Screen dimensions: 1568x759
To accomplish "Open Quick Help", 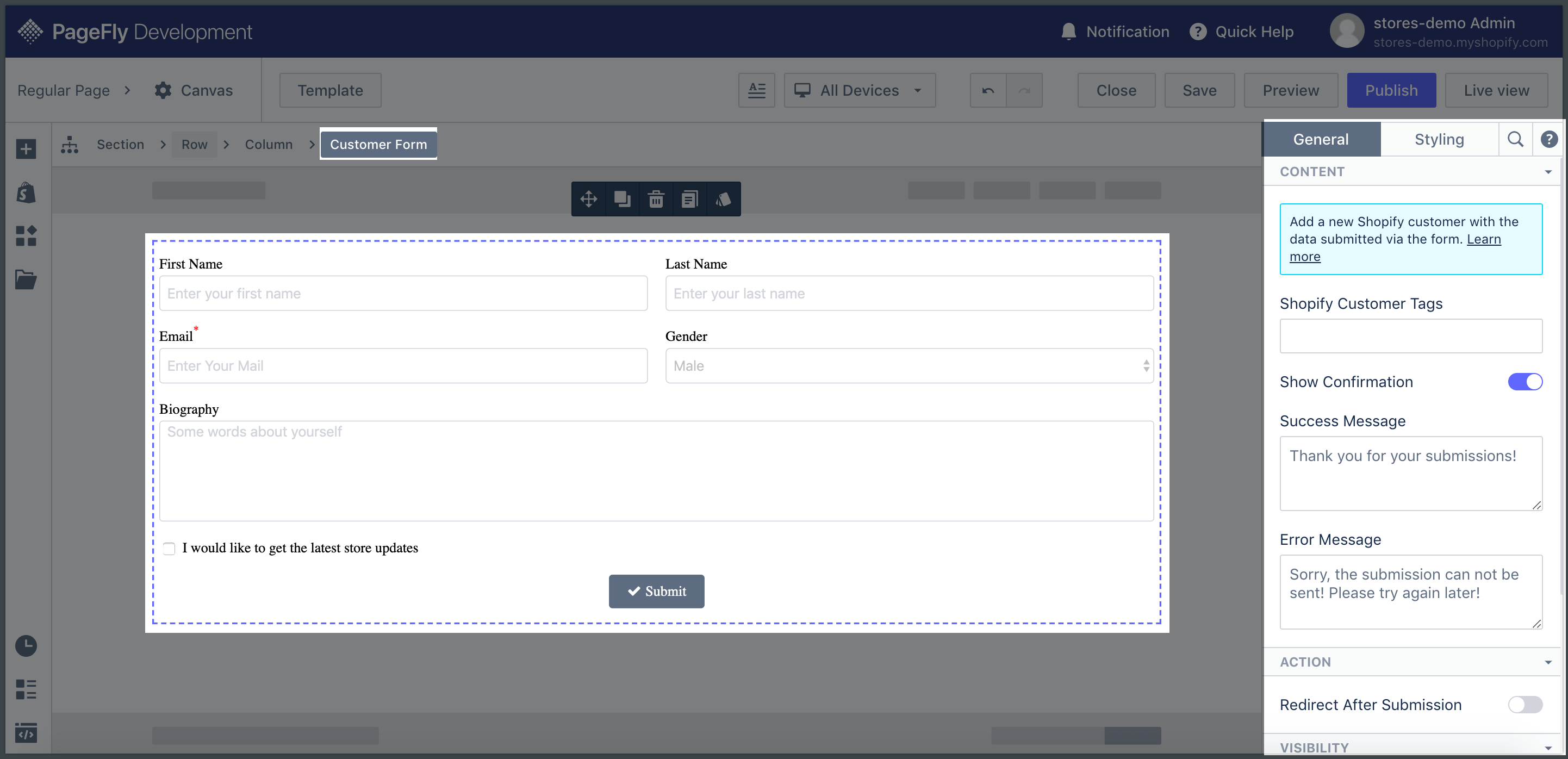I will pyautogui.click(x=1242, y=32).
